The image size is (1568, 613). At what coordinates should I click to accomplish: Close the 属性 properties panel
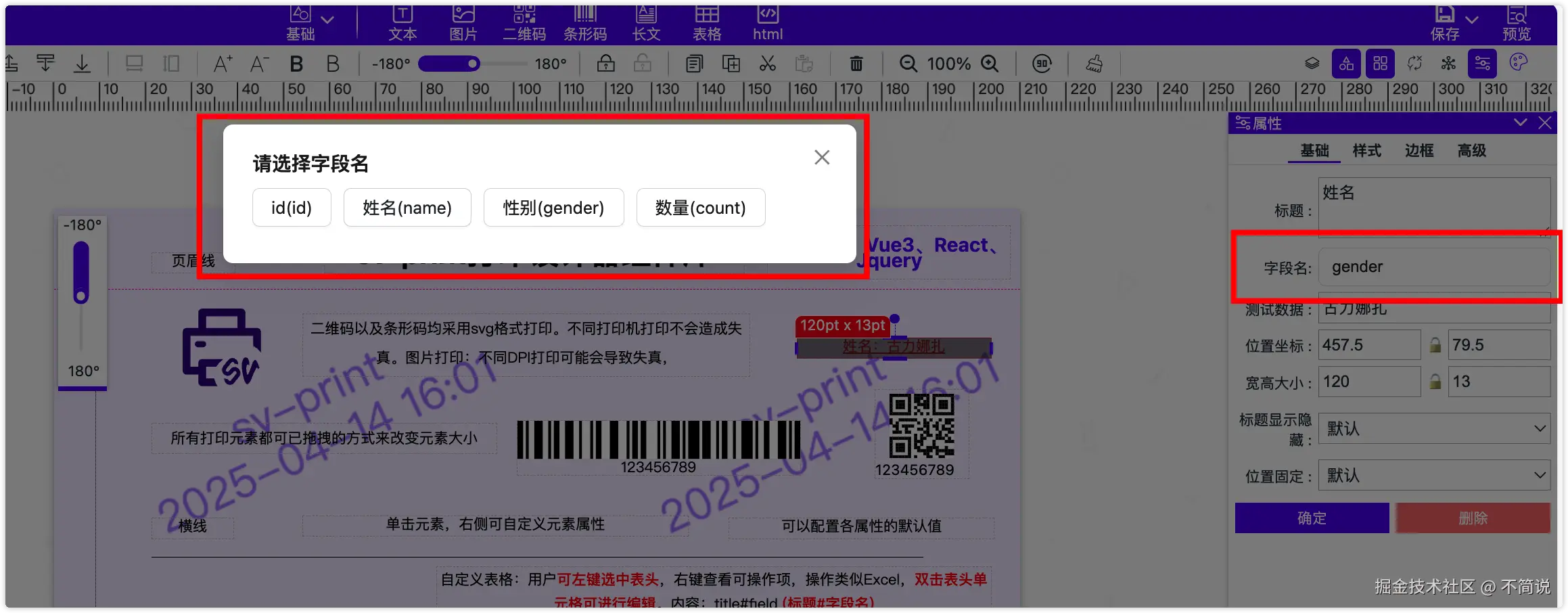[x=1545, y=122]
